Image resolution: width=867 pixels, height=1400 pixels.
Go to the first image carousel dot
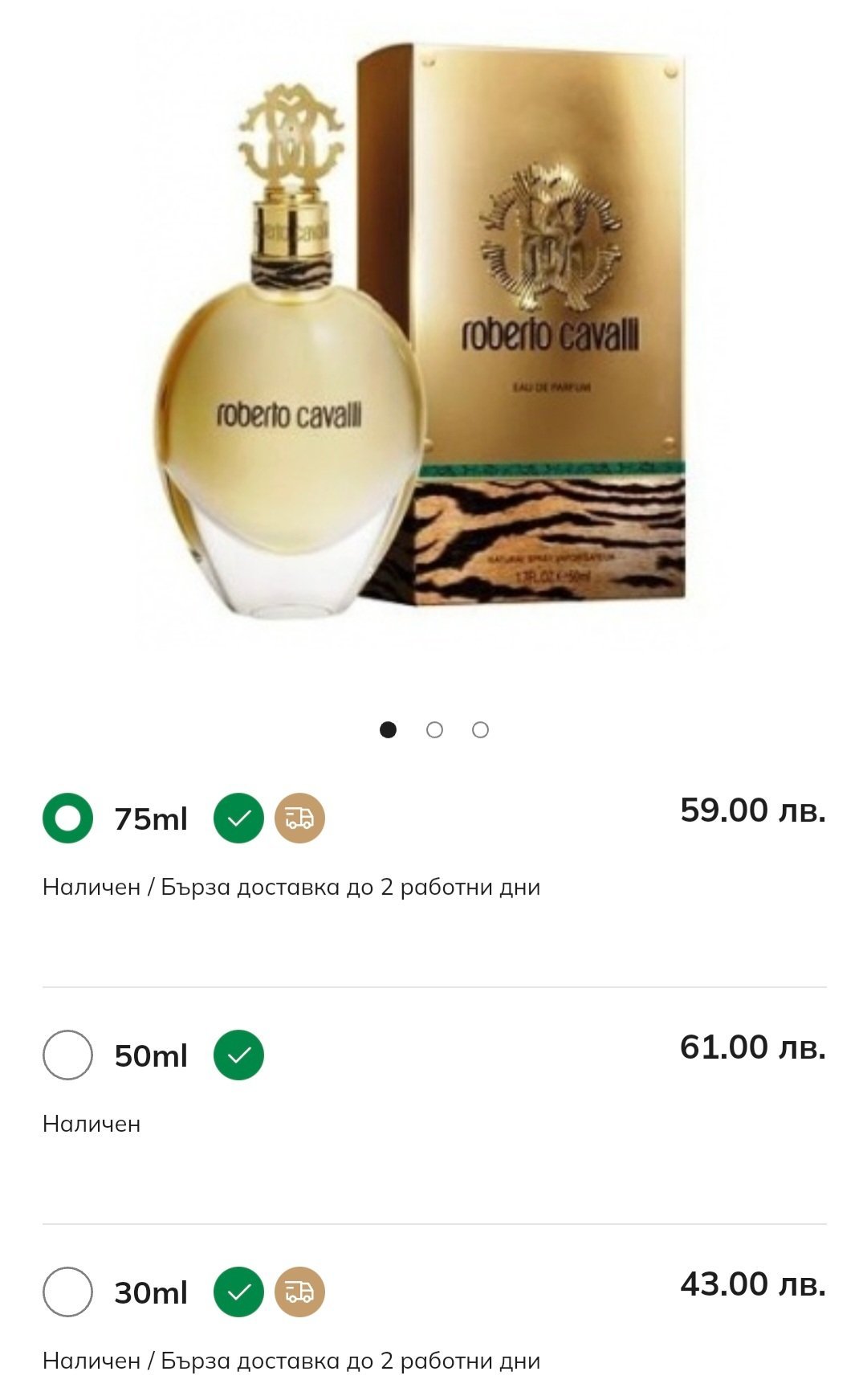coord(389,729)
